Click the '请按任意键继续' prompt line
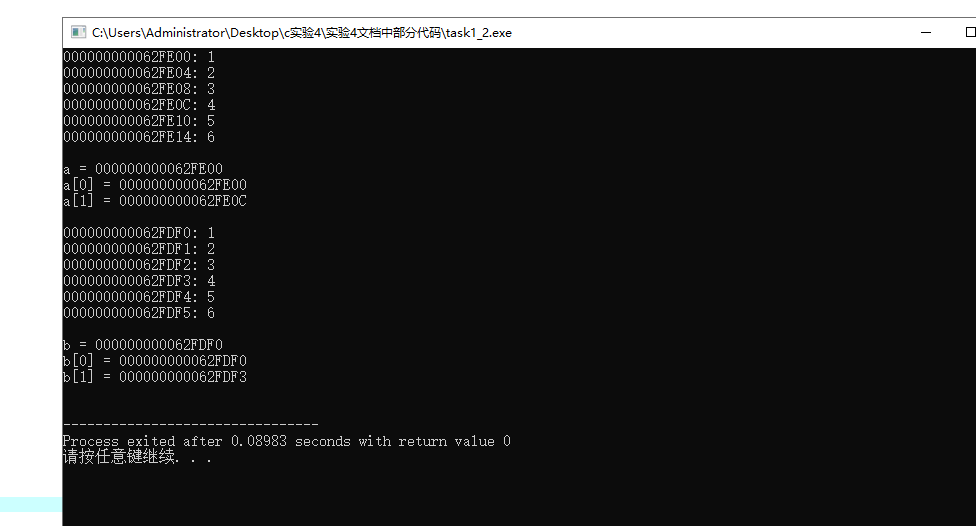The width and height of the screenshot is (976, 526). click(137, 457)
